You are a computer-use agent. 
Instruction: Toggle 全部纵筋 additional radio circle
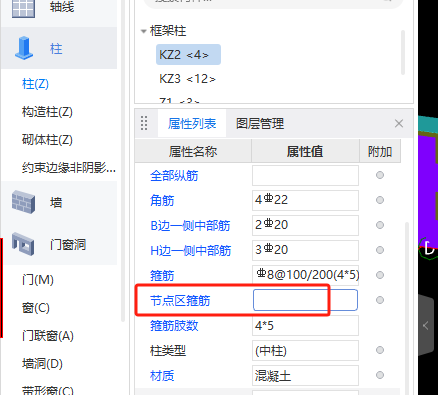tap(380, 175)
